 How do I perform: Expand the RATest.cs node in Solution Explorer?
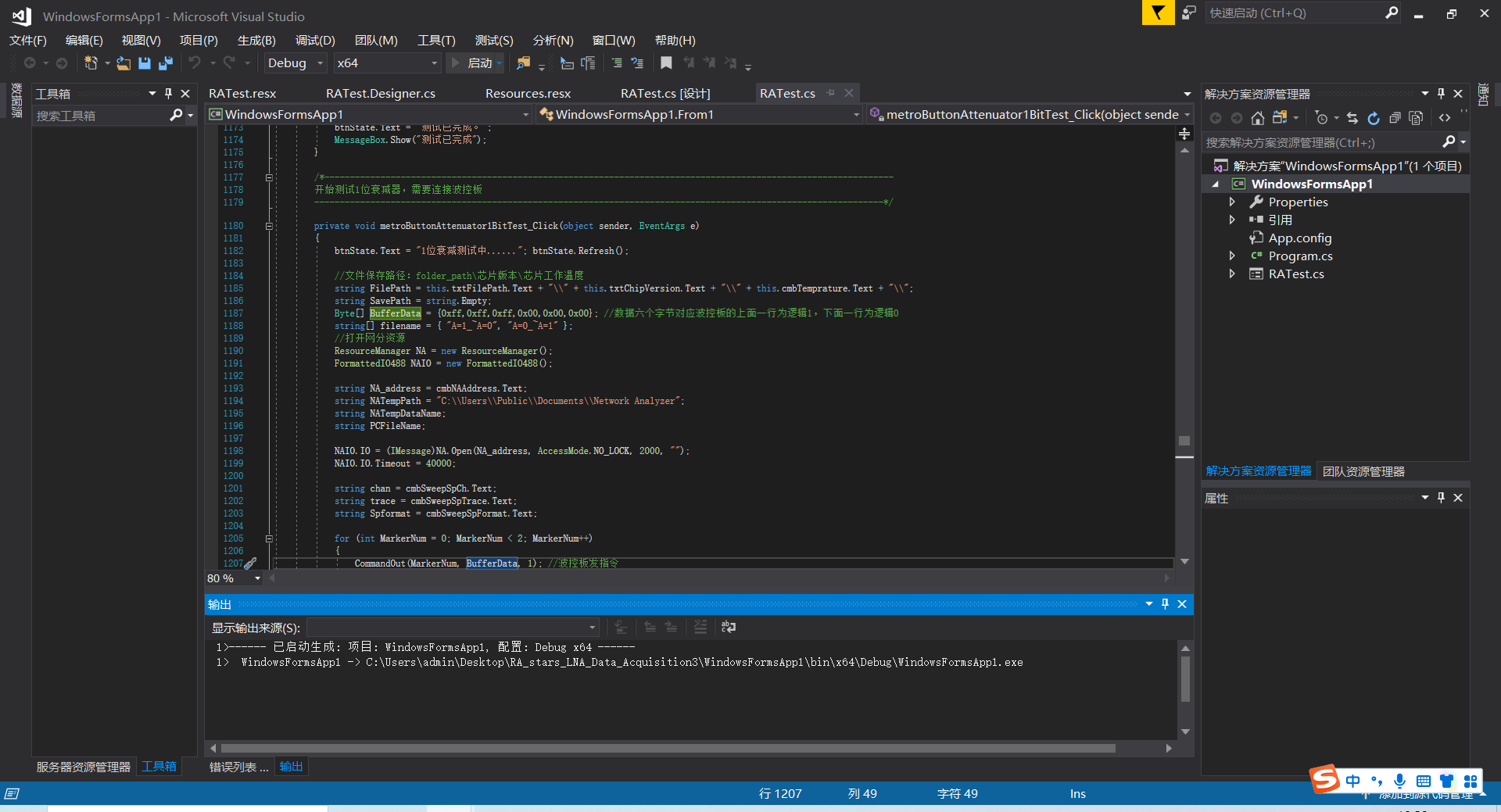(1232, 274)
